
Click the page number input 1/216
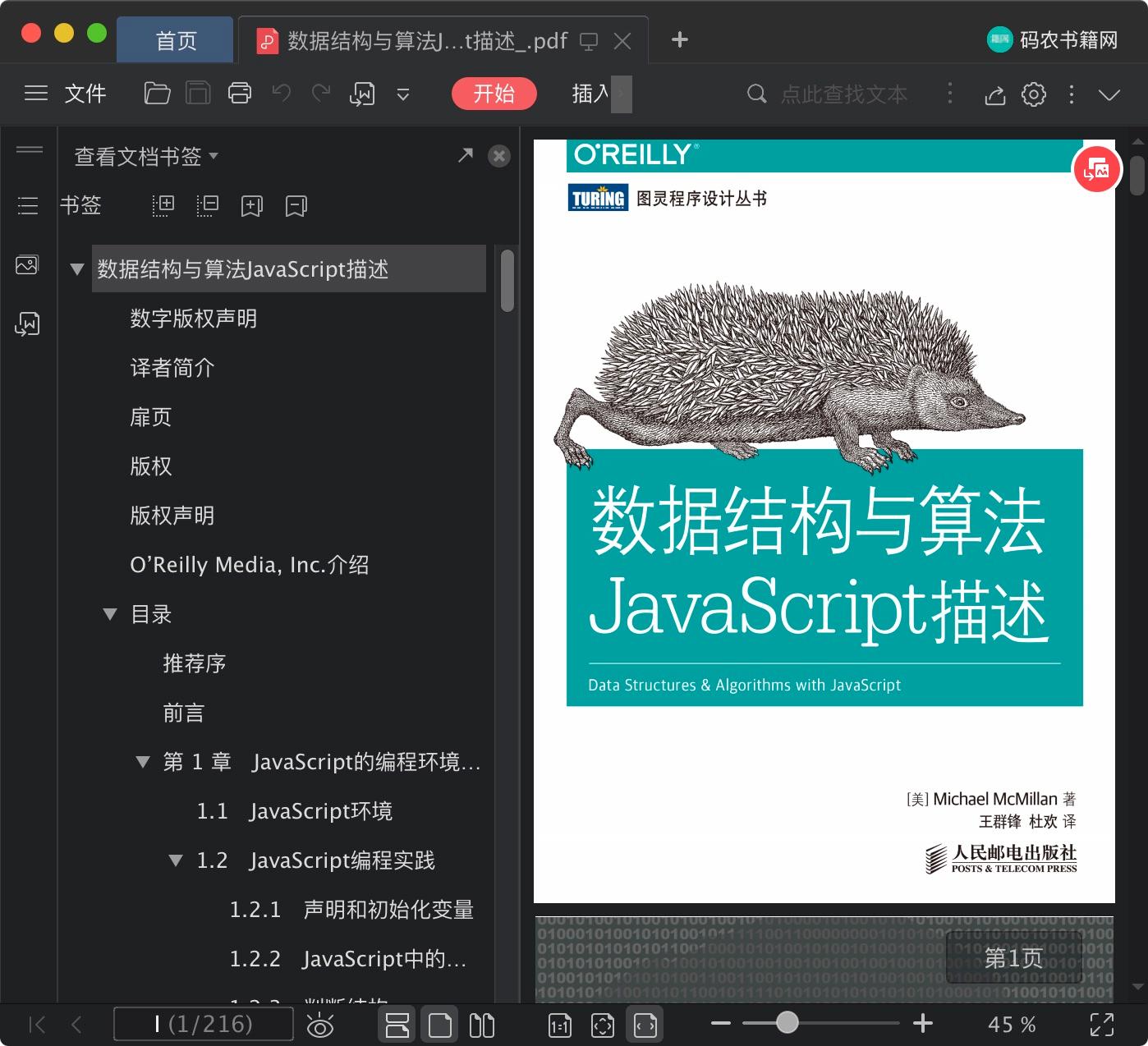click(204, 1024)
